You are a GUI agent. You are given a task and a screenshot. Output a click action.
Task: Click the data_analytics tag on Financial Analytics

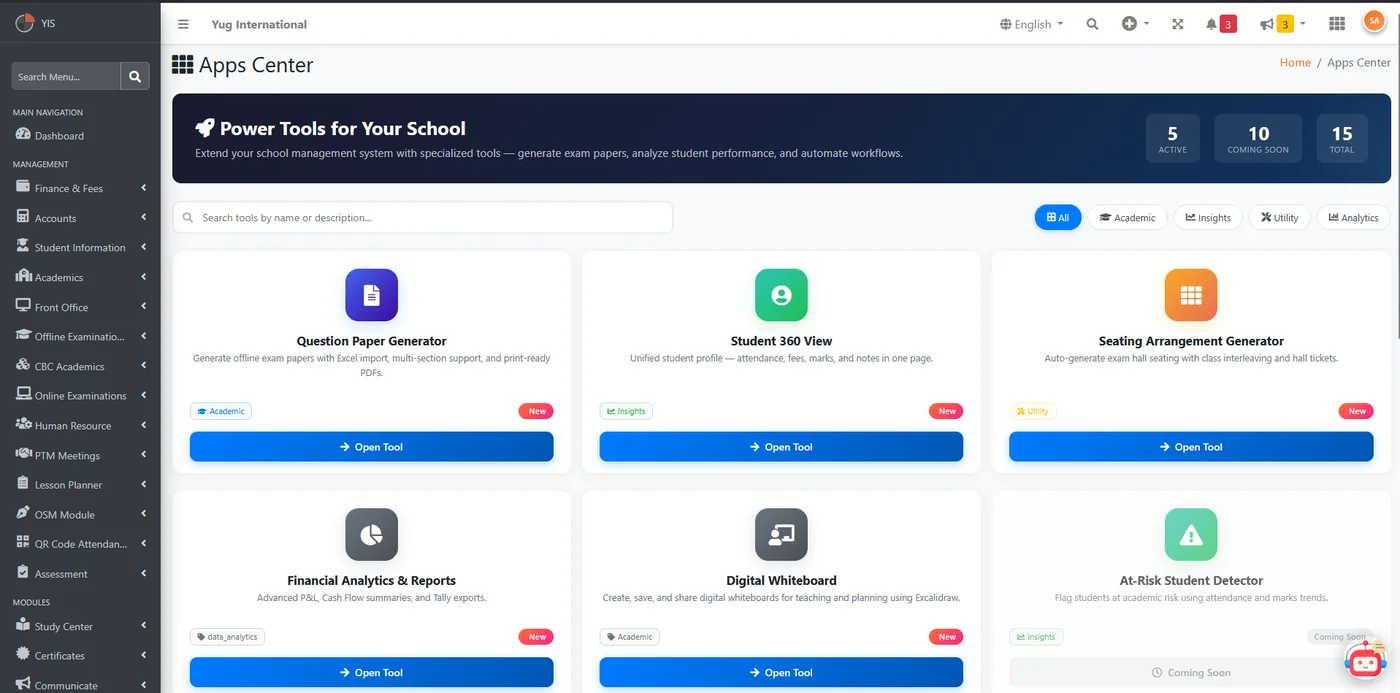pos(227,637)
